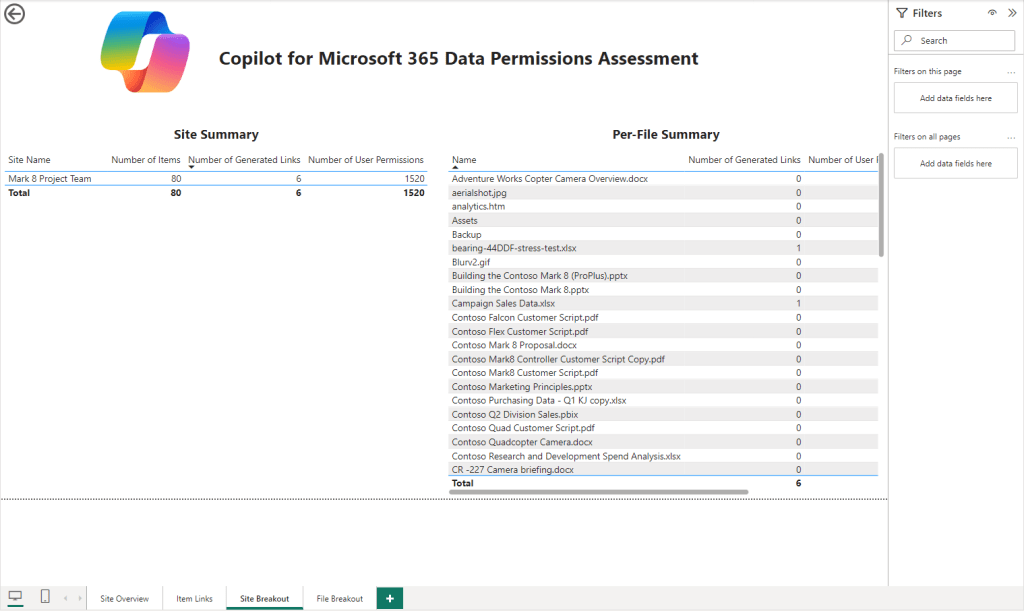This screenshot has width=1024, height=611.
Task: Open the File Breakout tab
Action: 339,599
